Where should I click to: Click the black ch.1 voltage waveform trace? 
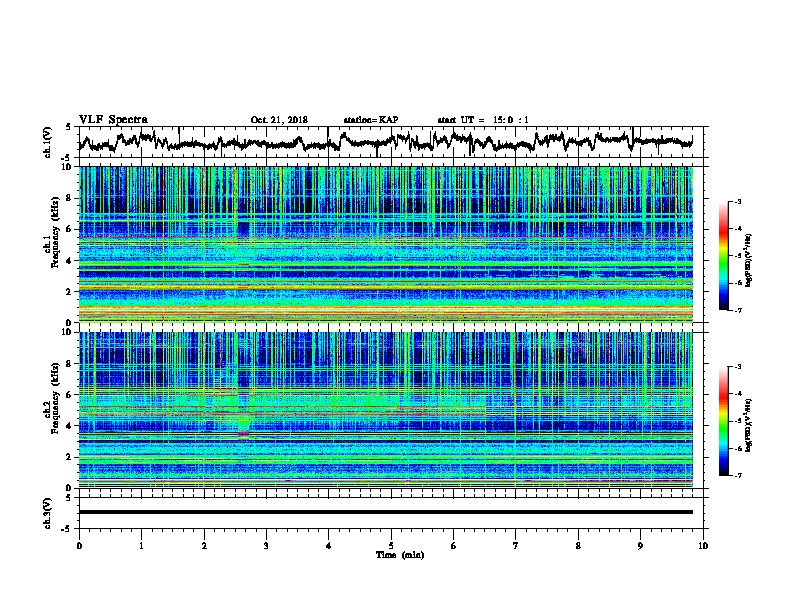click(385, 141)
